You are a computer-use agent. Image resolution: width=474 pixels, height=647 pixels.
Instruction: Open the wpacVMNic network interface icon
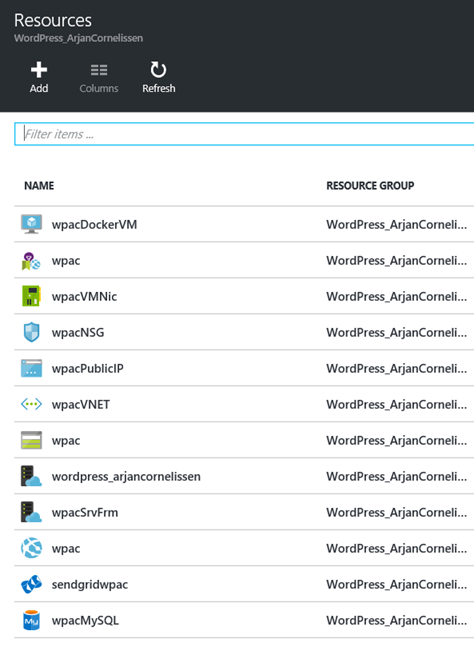pos(31,296)
